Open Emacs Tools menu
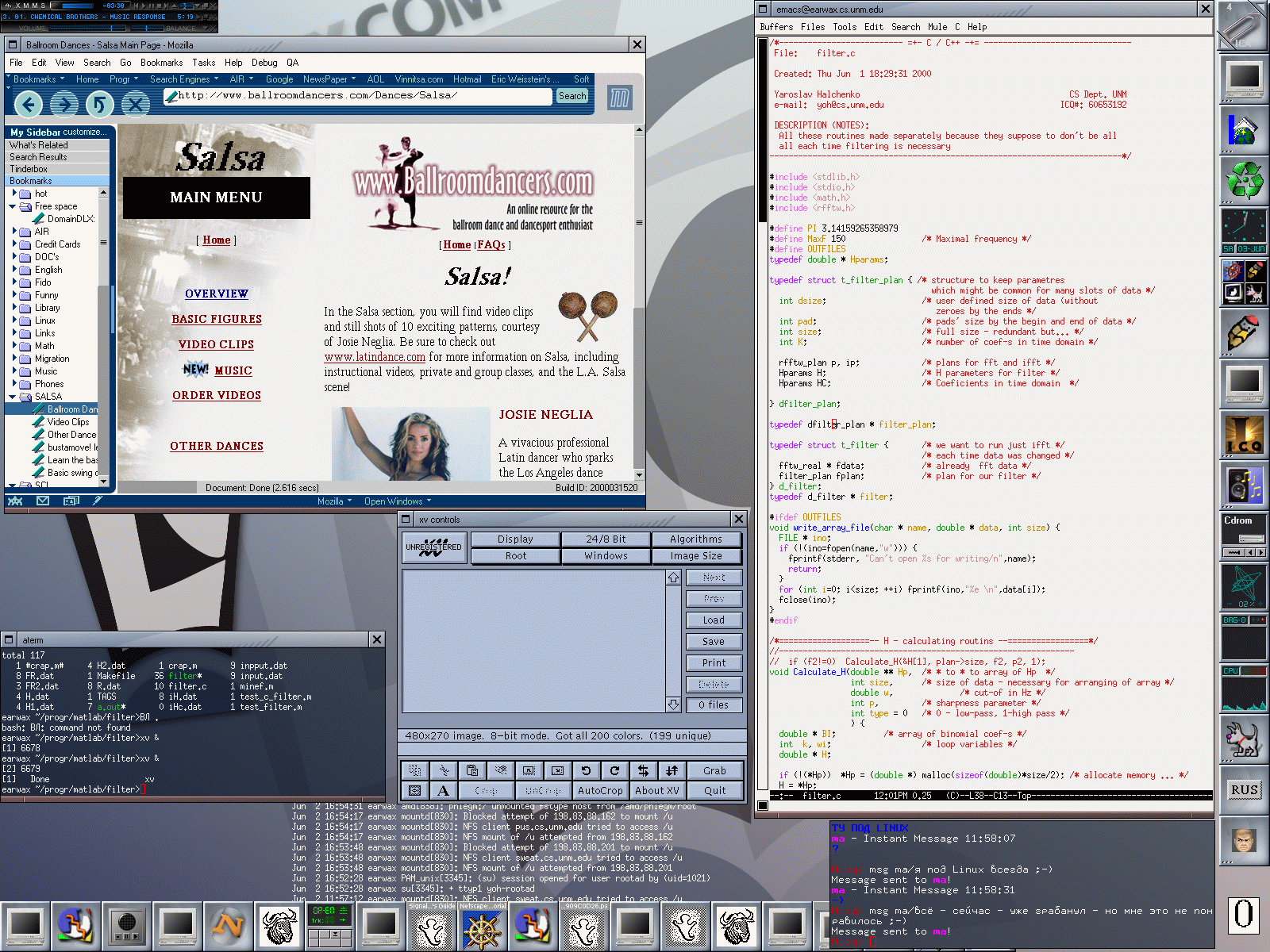This screenshot has height=952, width=1270. click(845, 27)
